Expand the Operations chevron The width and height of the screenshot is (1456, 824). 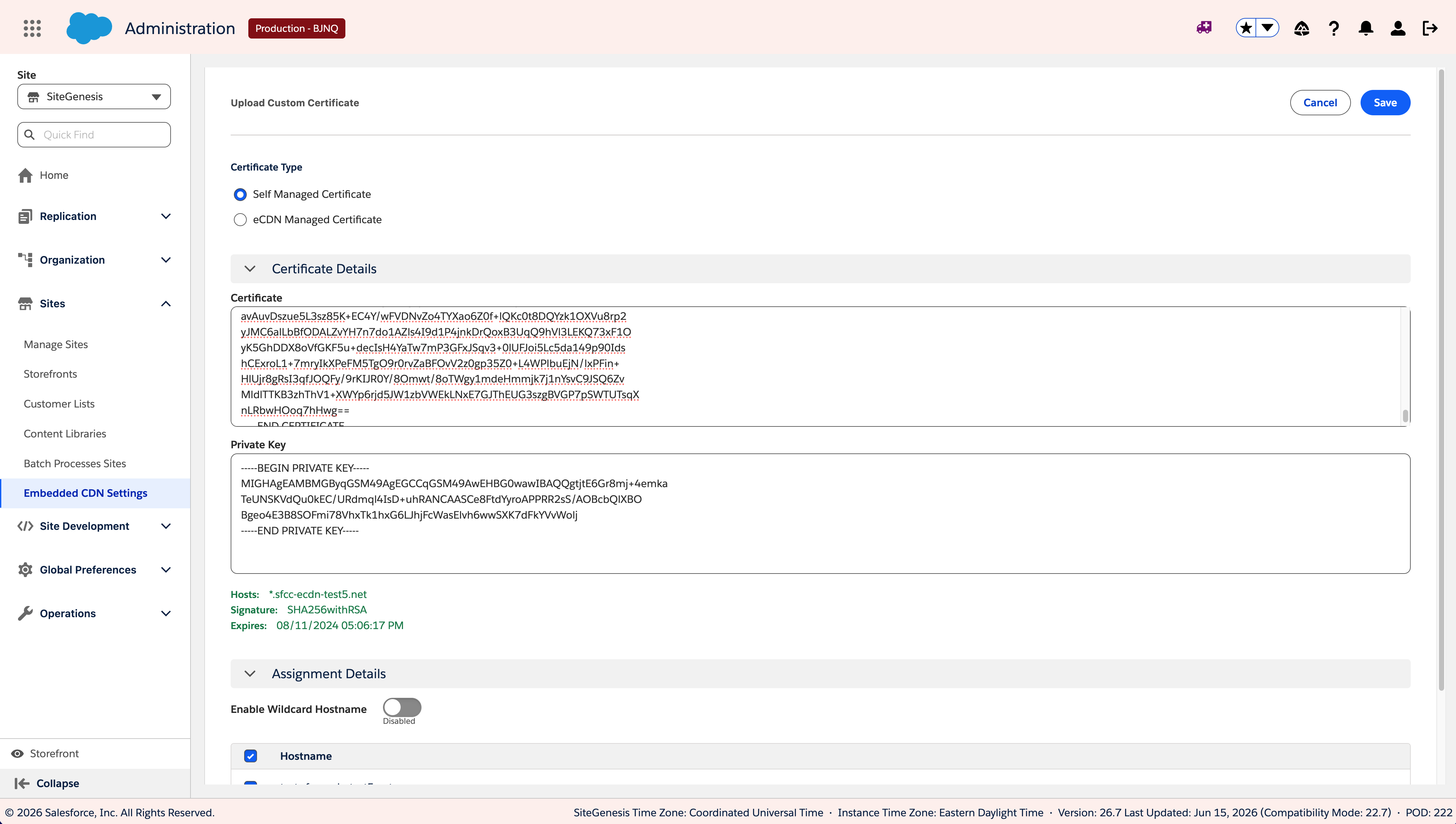[166, 613]
